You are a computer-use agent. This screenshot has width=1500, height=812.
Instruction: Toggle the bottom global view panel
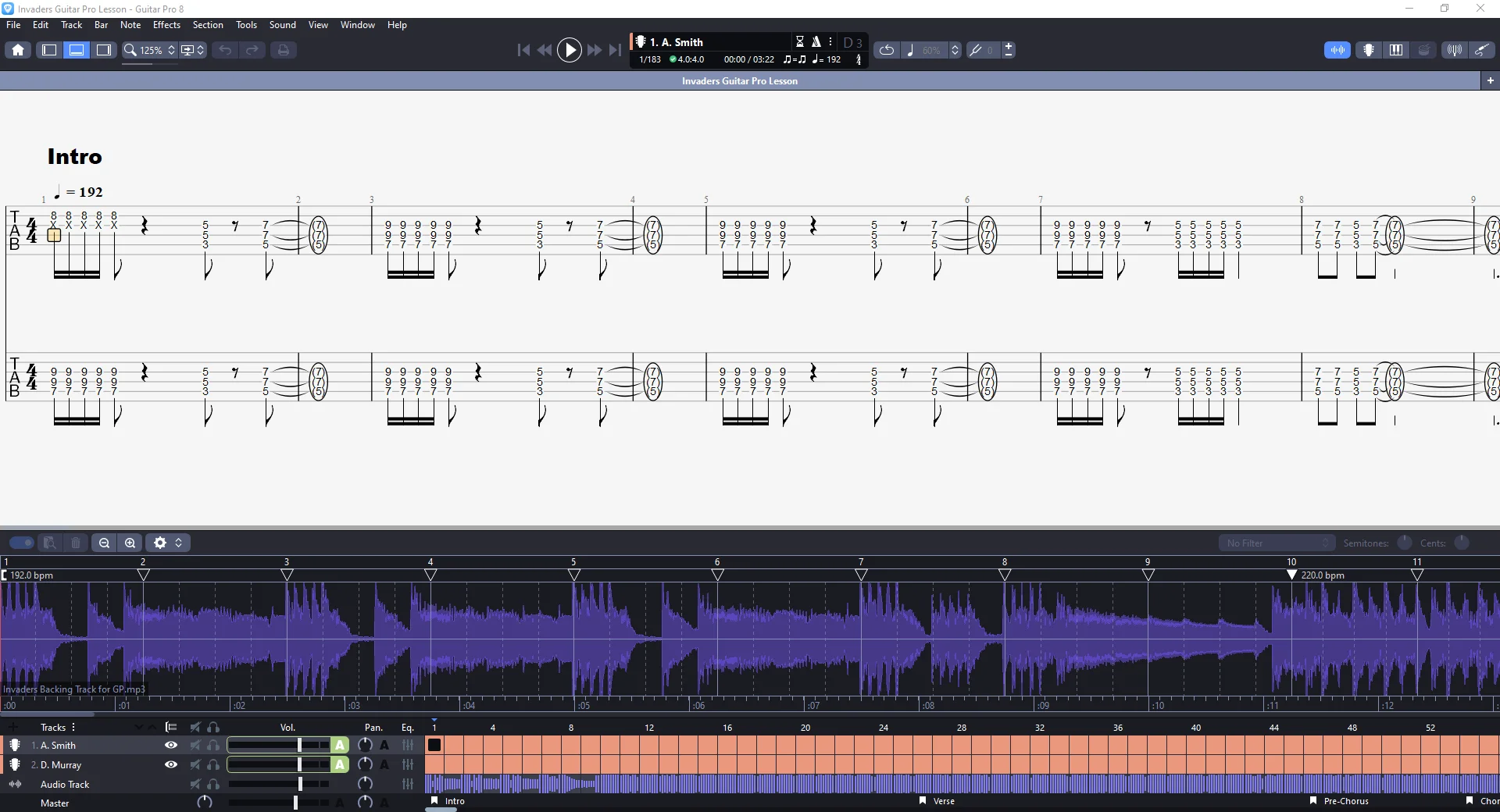pos(77,50)
